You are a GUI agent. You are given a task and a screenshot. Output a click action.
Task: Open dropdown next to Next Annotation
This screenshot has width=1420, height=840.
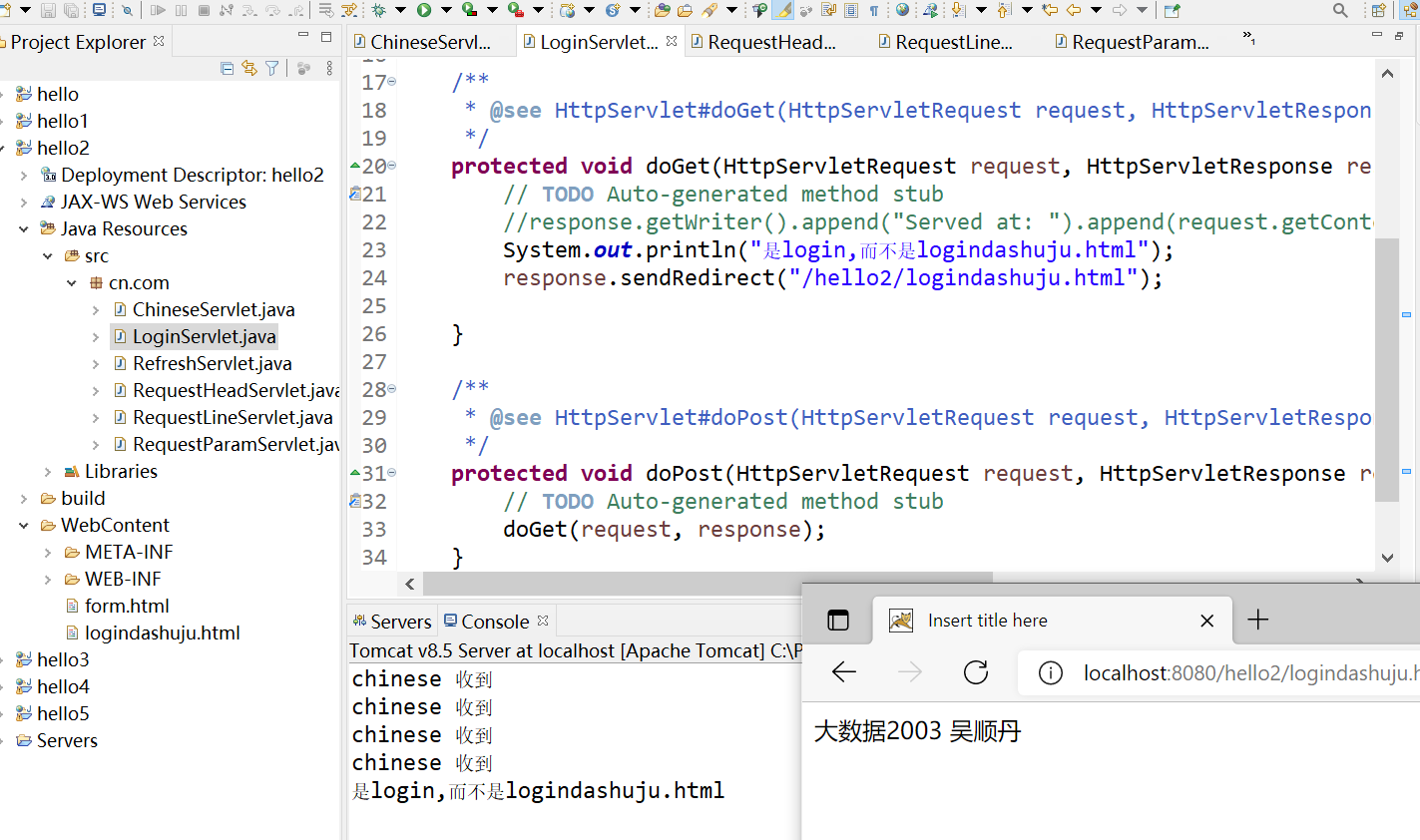pyautogui.click(x=981, y=10)
